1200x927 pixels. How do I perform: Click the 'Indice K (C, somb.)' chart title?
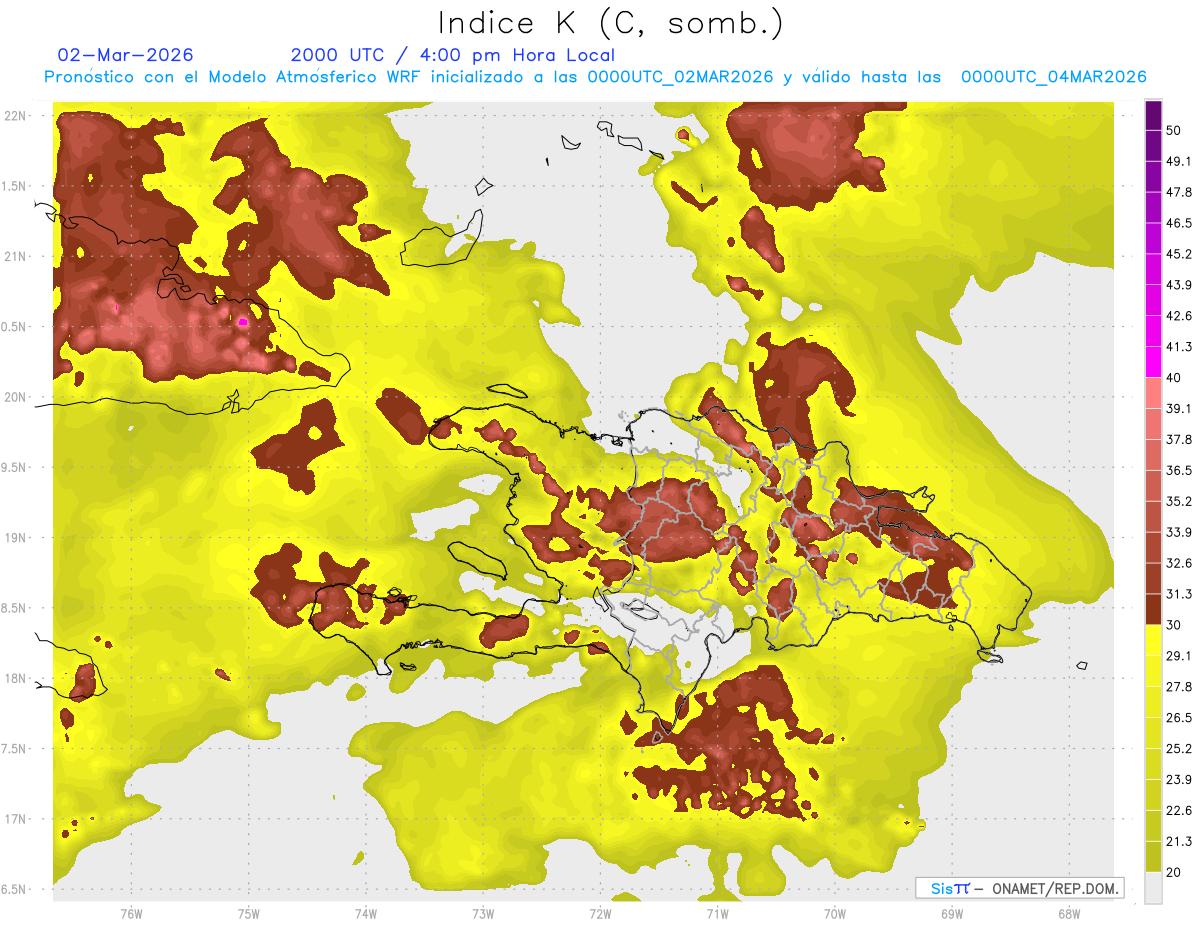coord(610,23)
